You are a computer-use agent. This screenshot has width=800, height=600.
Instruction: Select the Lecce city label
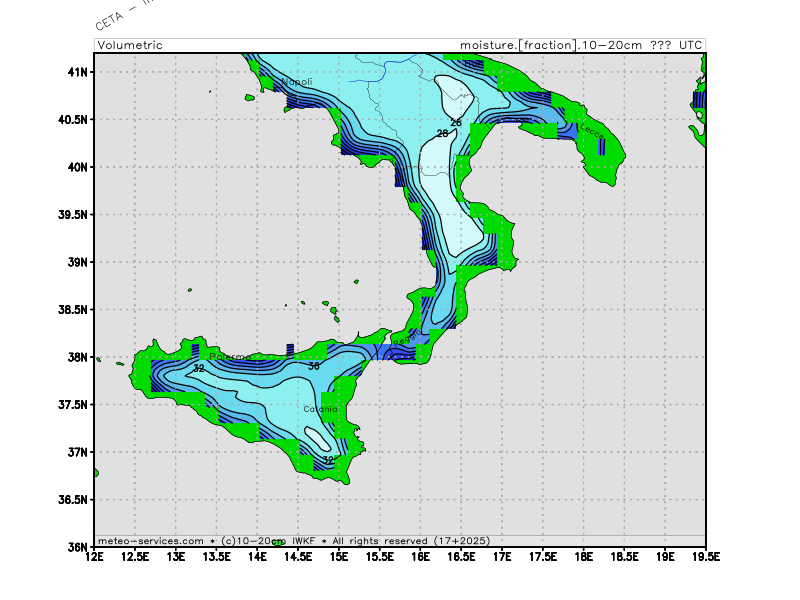click(592, 130)
